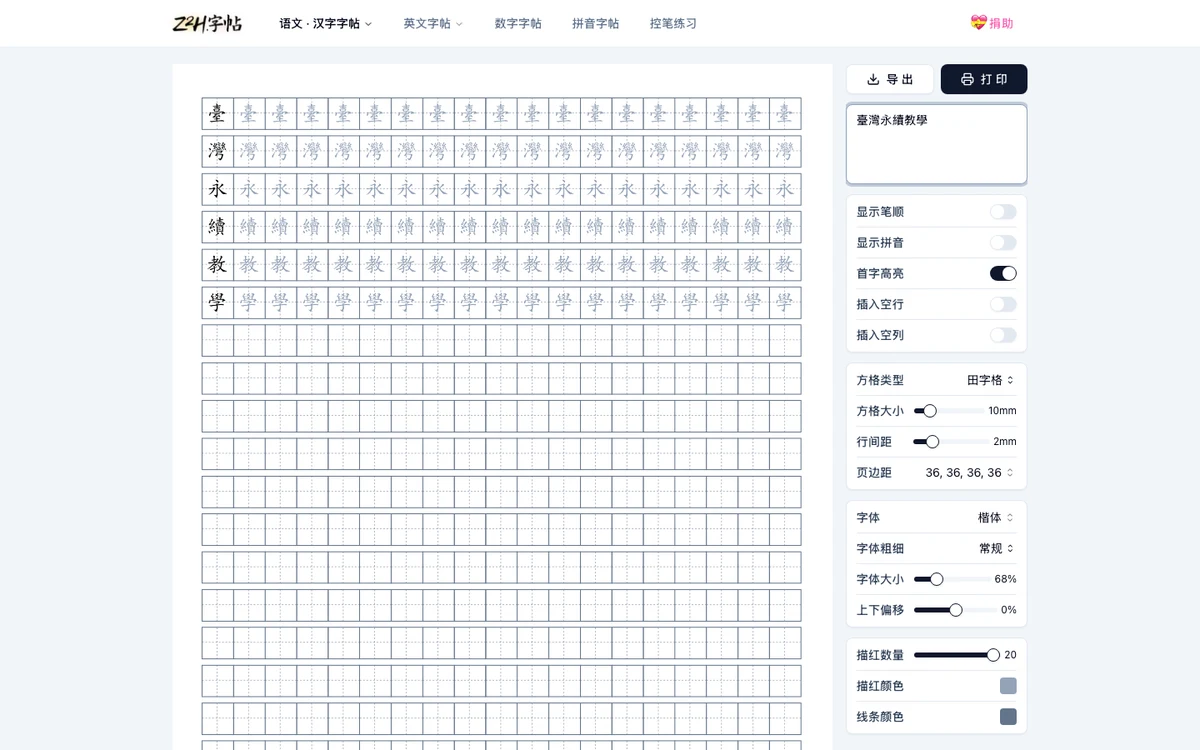Click the download icon on 导出 button
Screen dimensions: 1200x750
tap(873, 79)
